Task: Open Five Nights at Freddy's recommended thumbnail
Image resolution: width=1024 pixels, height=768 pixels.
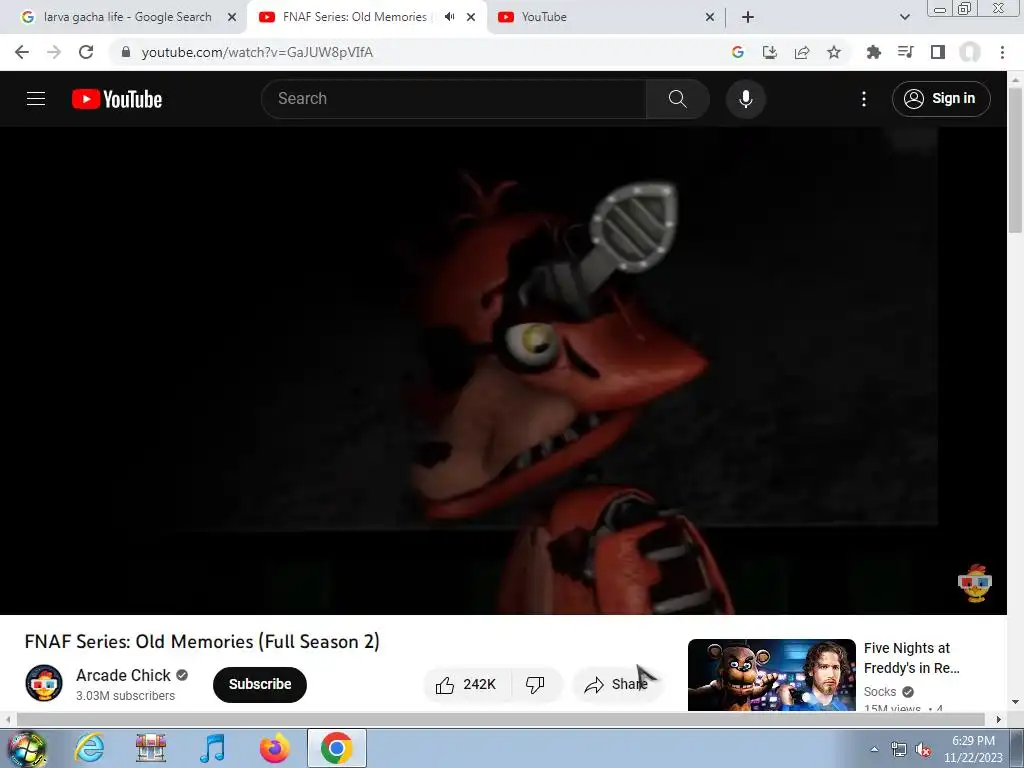Action: tap(771, 674)
